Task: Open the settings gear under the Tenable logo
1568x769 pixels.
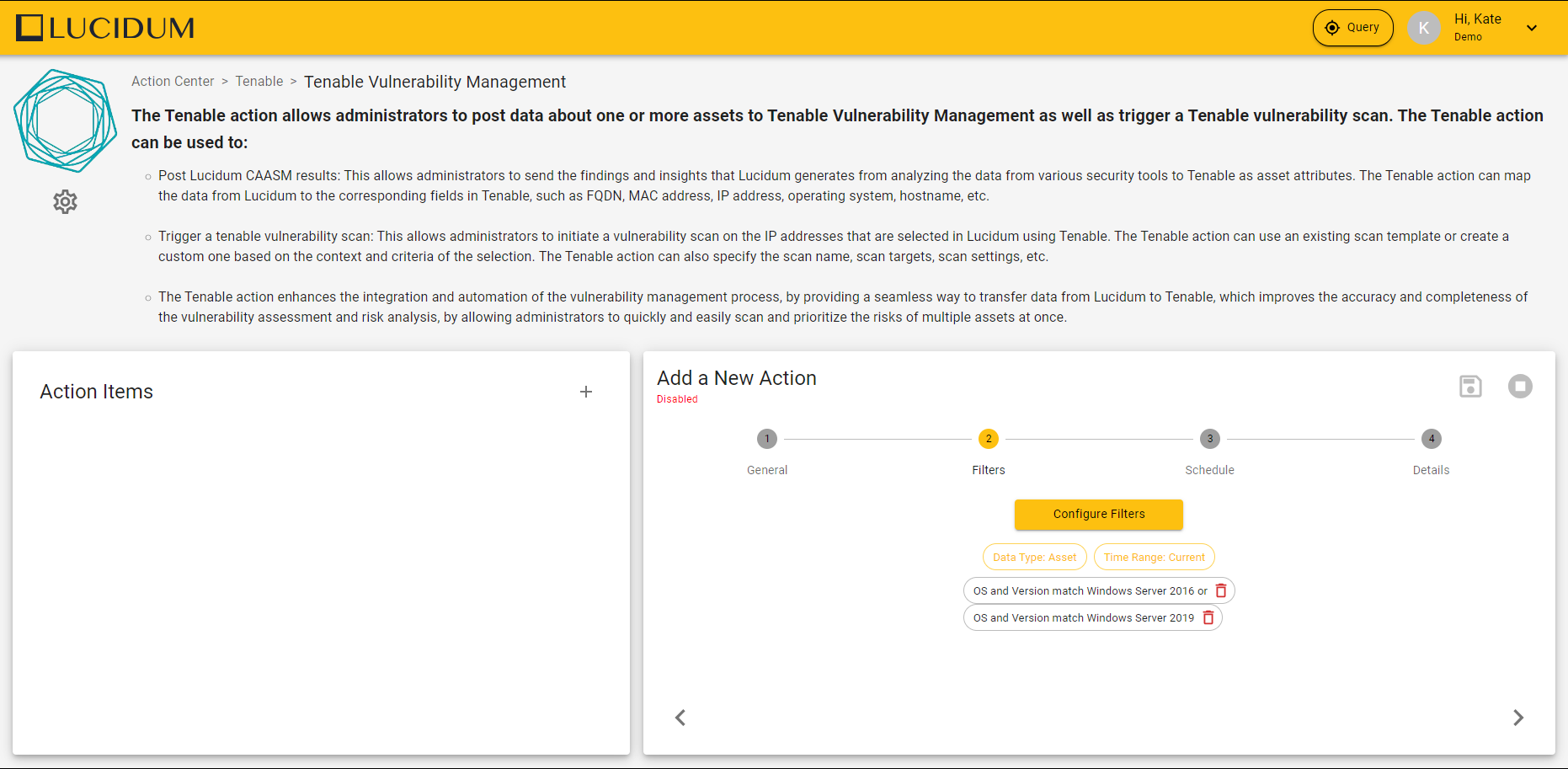Action: 65,201
